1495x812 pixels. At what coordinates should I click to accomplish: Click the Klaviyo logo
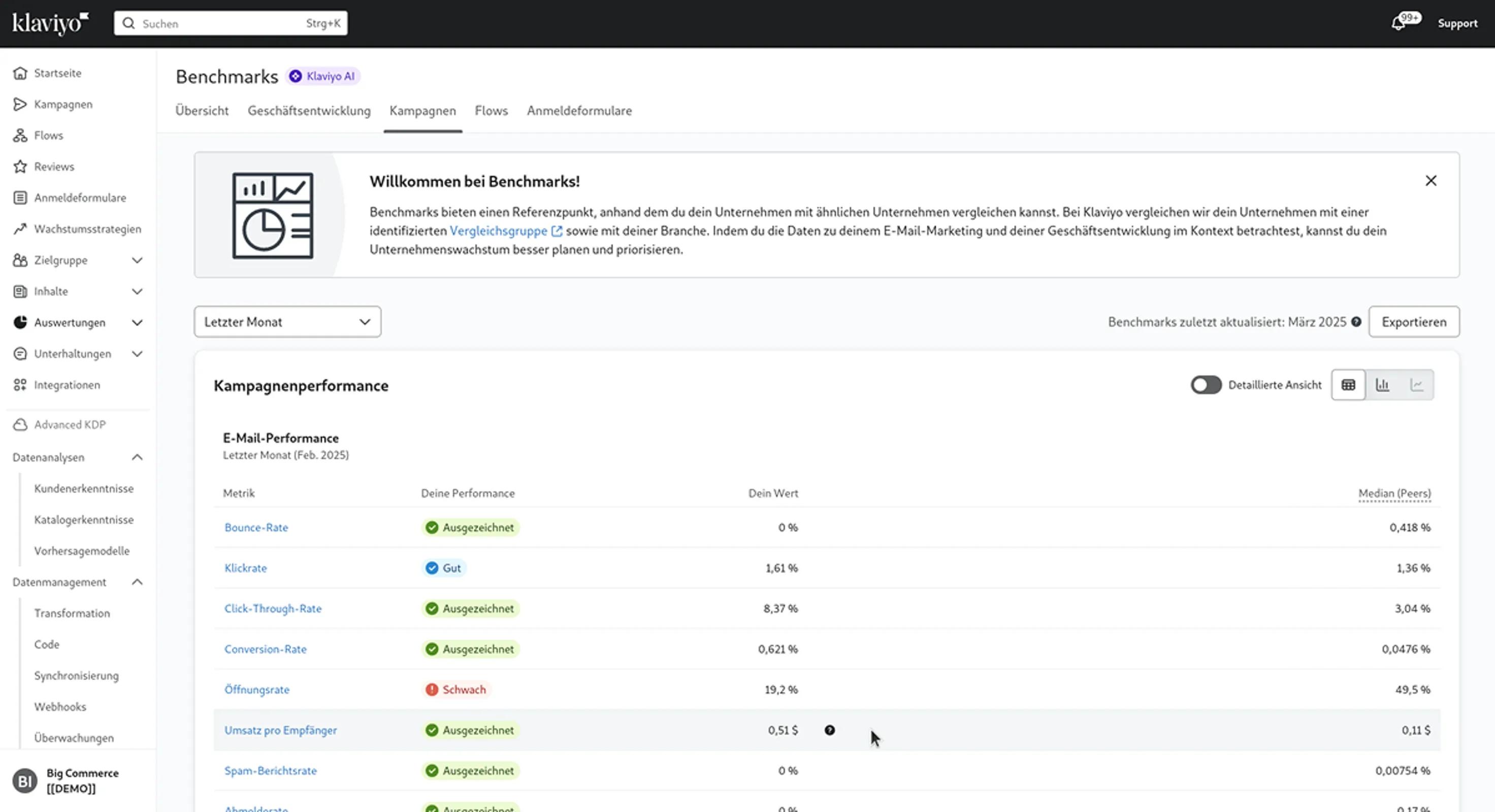(50, 23)
